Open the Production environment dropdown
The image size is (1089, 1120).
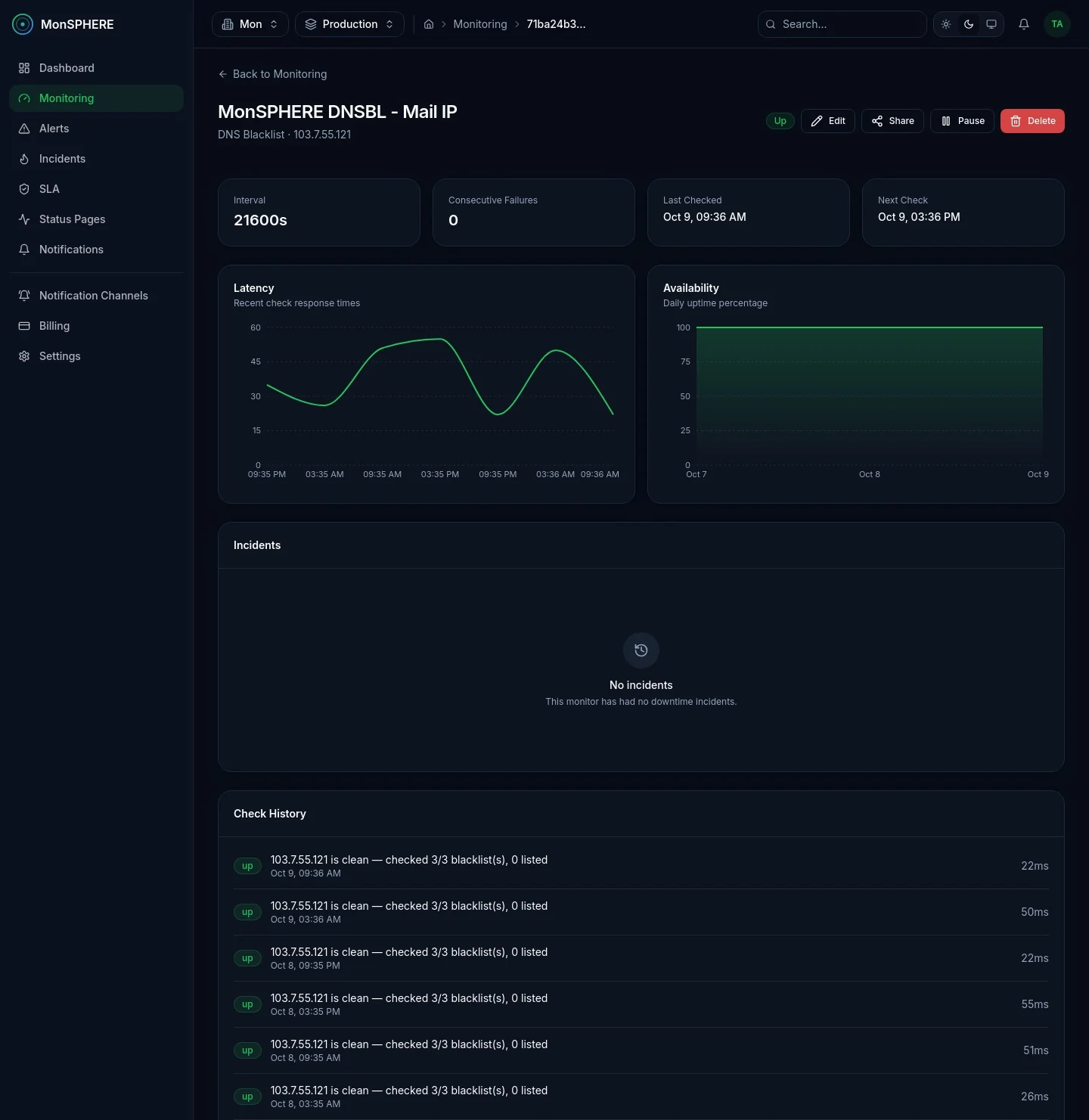[349, 24]
